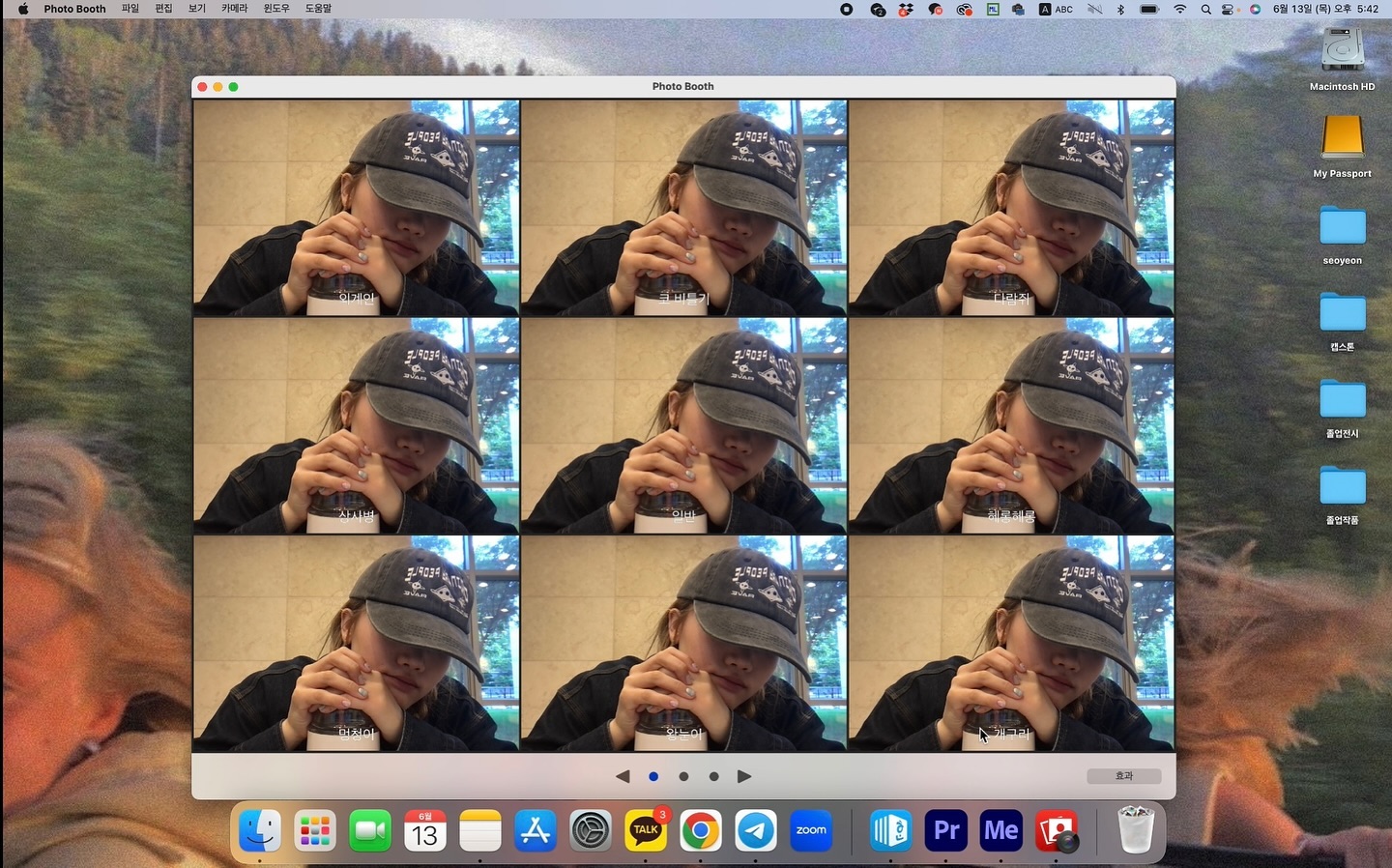This screenshot has width=1392, height=868.
Task: Activate Siri from menu bar
Action: [1255, 9]
